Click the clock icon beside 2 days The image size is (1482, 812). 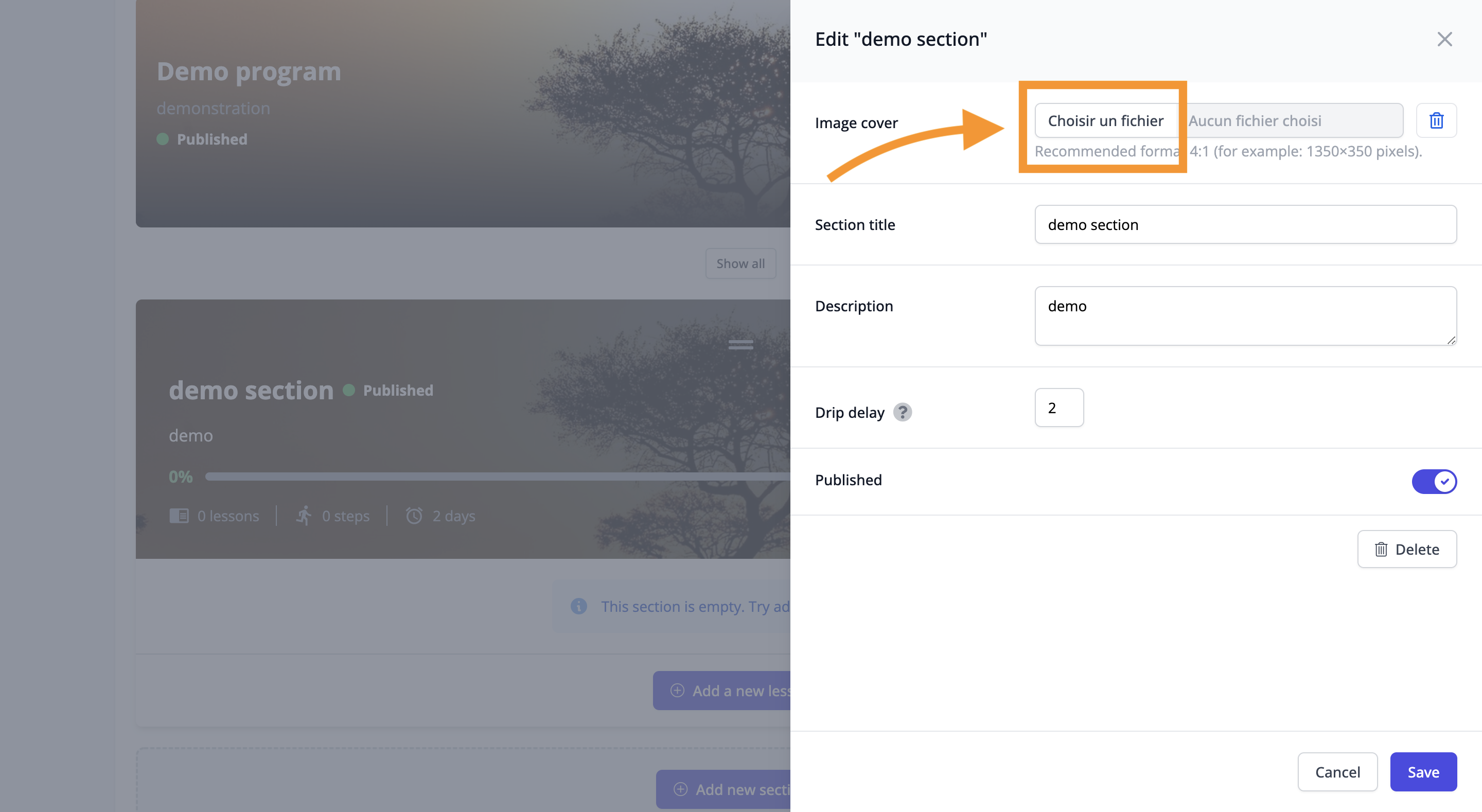tap(414, 516)
